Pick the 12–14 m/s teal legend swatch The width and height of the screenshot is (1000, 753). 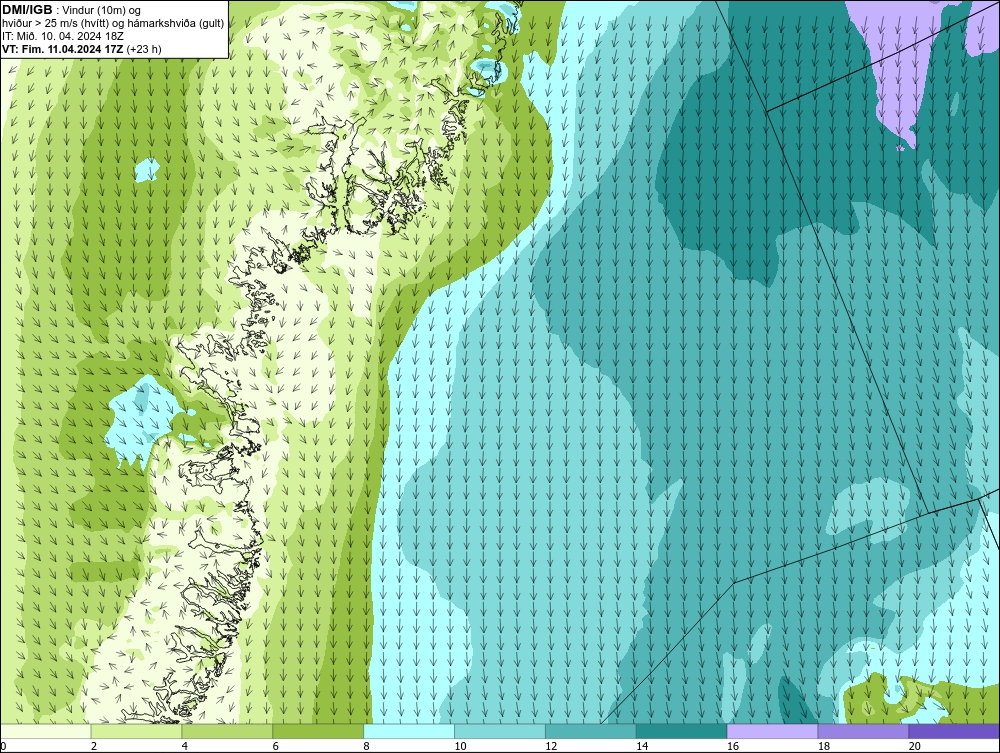(x=591, y=731)
